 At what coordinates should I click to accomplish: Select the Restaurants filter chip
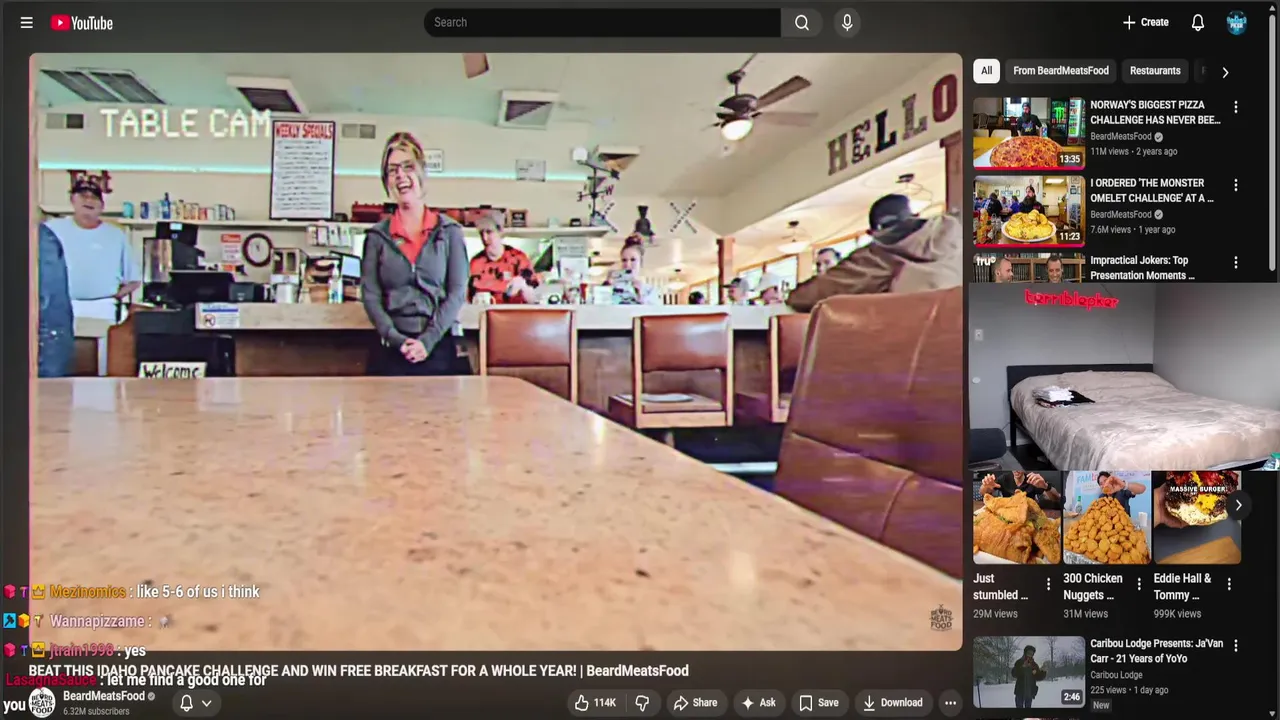pos(1155,71)
